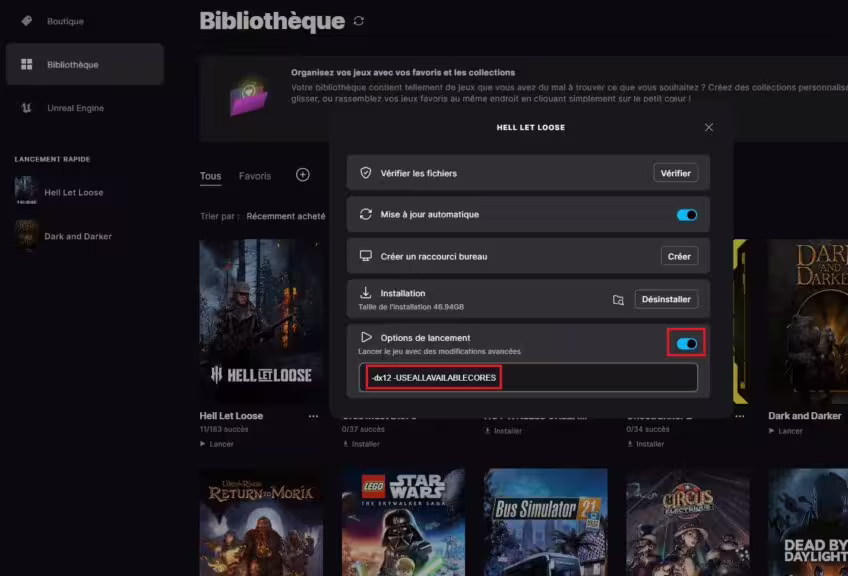Viewport: 848px width, 576px height.
Task: Refresh the library with the reload icon
Action: [359, 21]
